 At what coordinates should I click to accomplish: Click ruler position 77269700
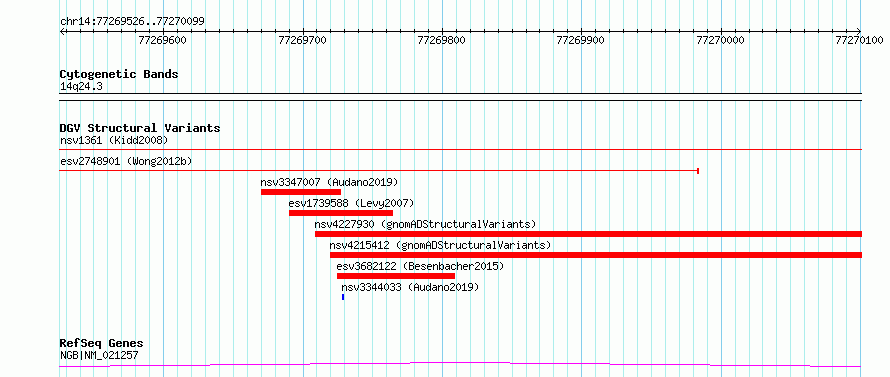coord(303,40)
